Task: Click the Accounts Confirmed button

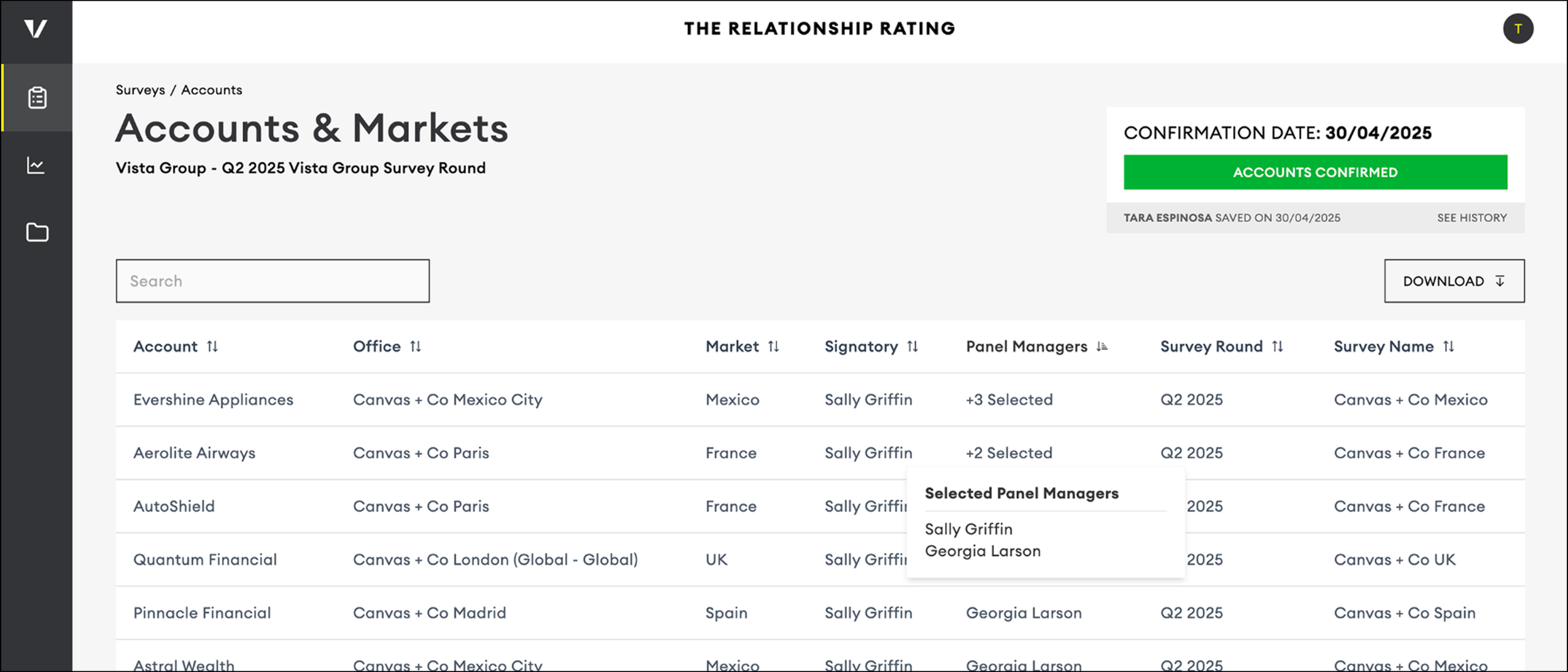Action: point(1315,172)
